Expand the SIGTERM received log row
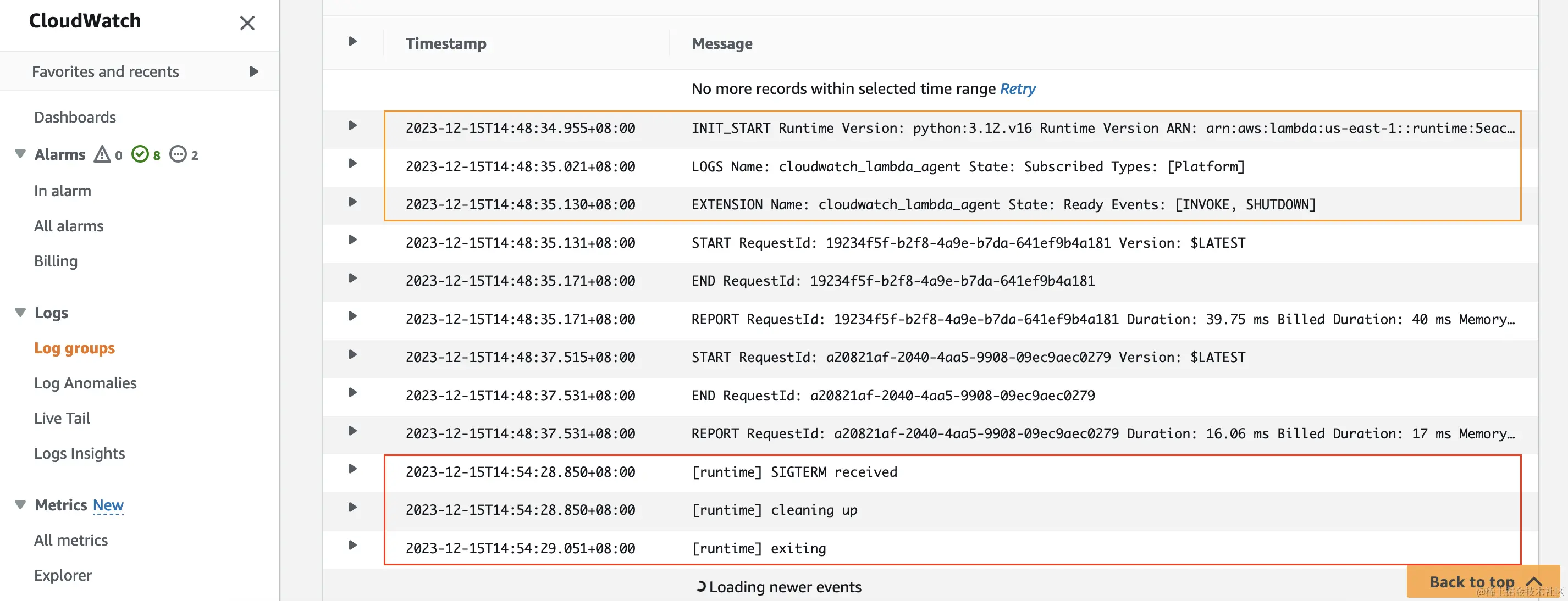 point(352,469)
